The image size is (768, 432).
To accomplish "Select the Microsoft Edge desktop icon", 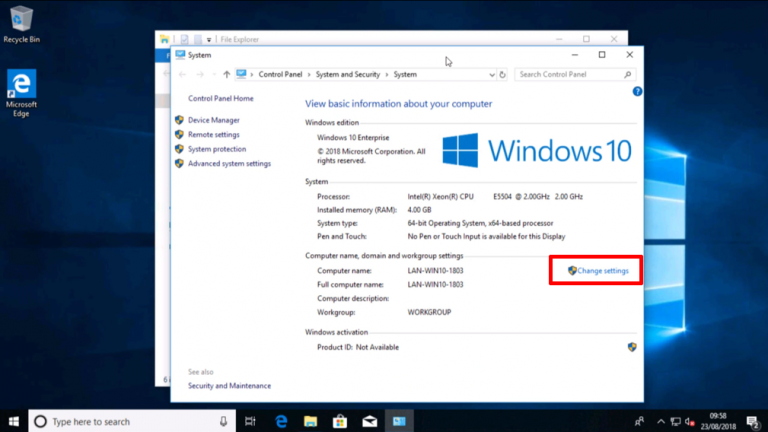I will point(21,93).
